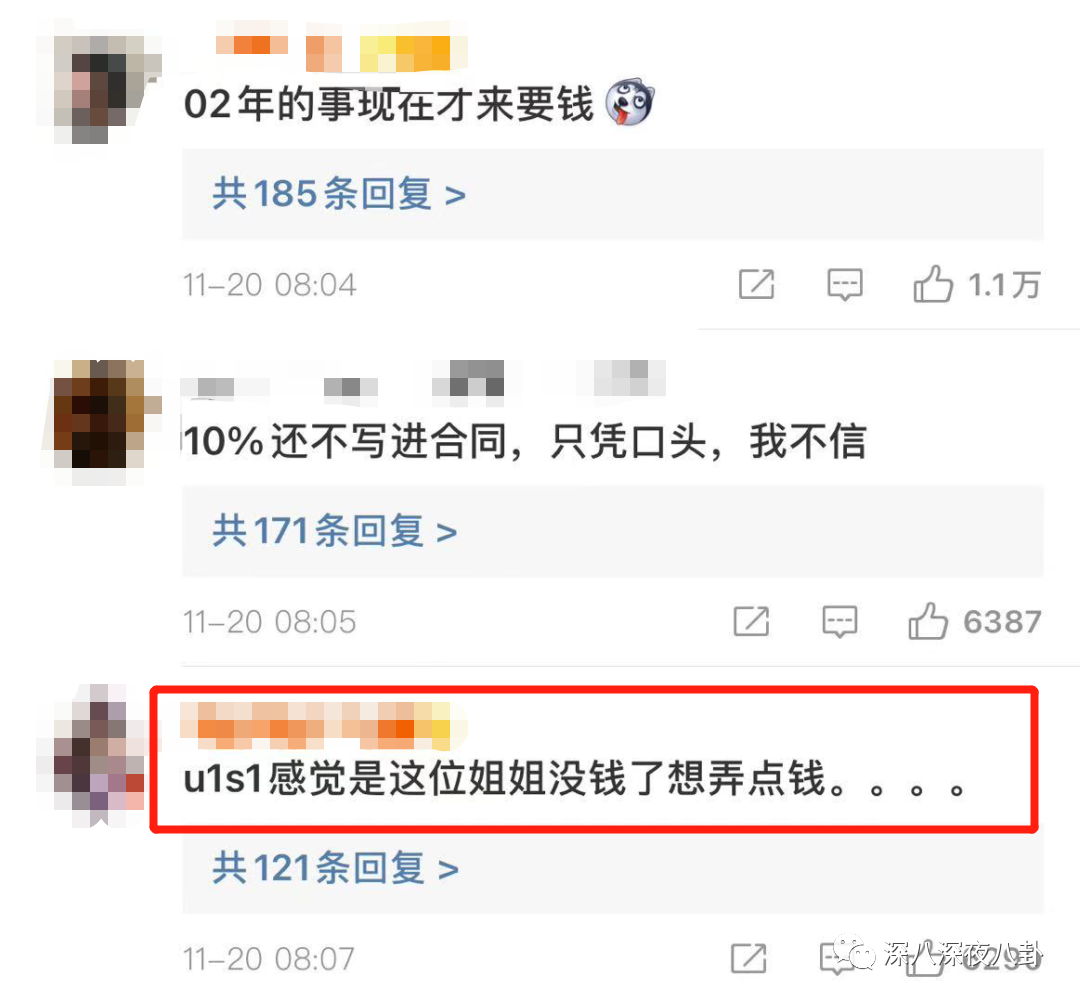1080x1002 pixels.
Task: Reply to the 08:04 comment via bubble icon
Action: [844, 284]
